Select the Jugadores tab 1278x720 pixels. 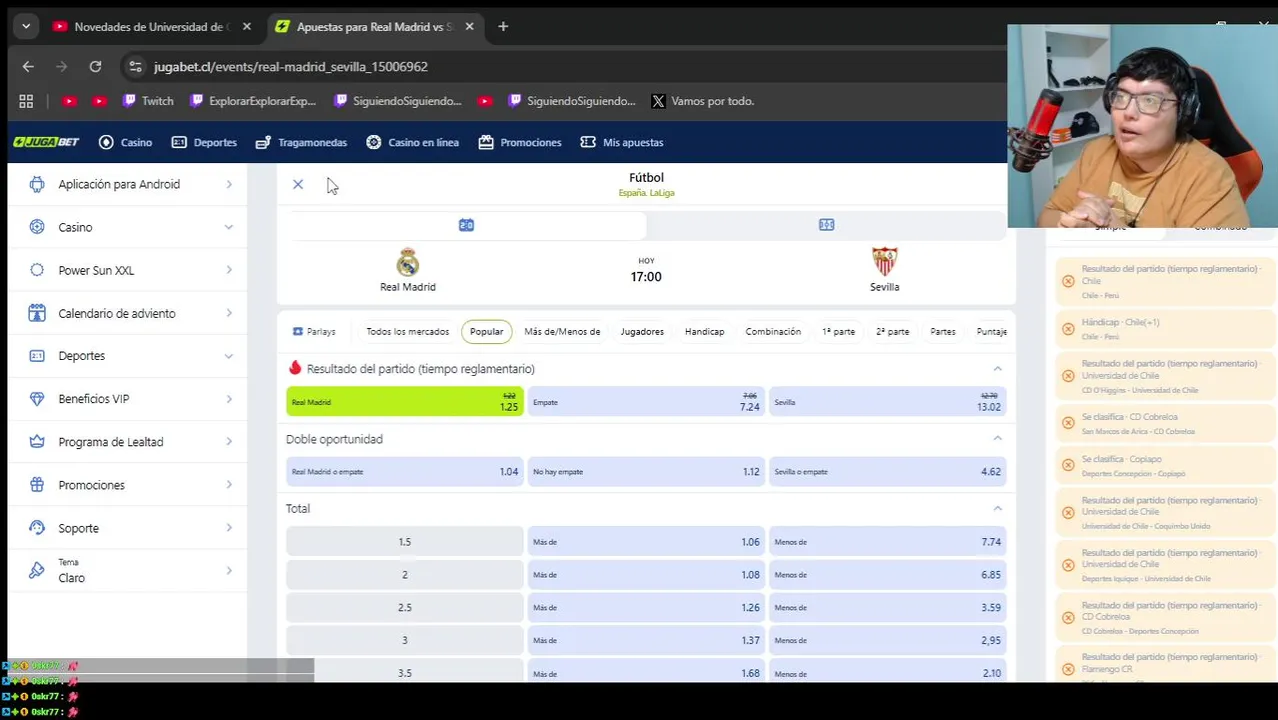click(642, 331)
